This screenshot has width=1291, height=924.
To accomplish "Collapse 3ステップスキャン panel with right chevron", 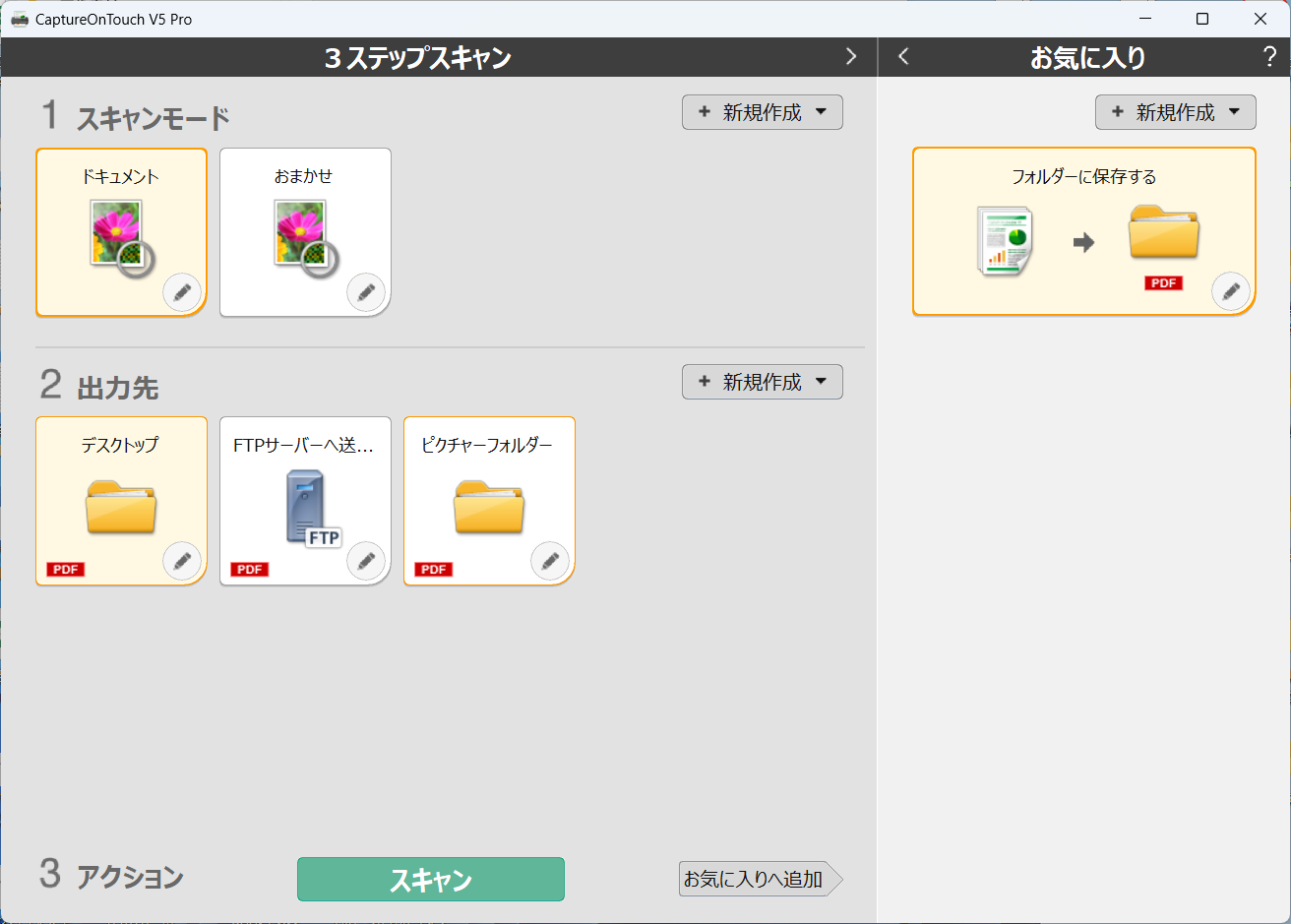I will [851, 57].
